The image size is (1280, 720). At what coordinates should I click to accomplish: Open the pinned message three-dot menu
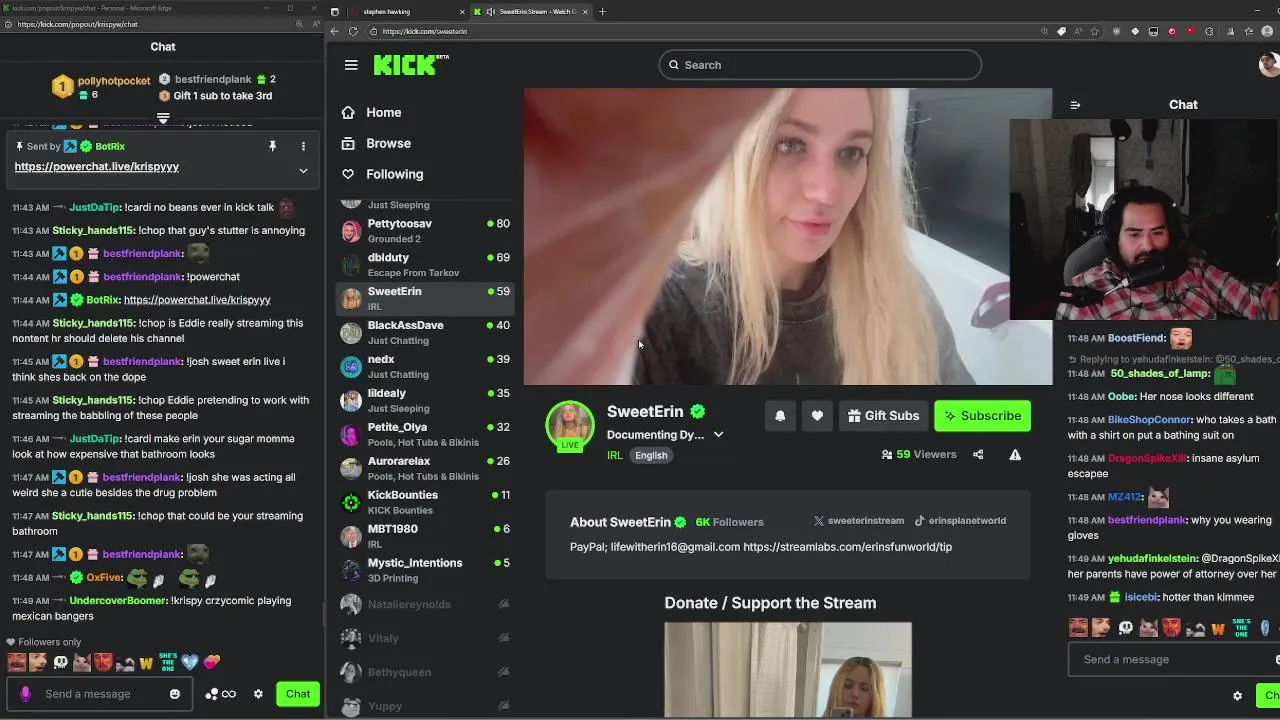(x=303, y=147)
